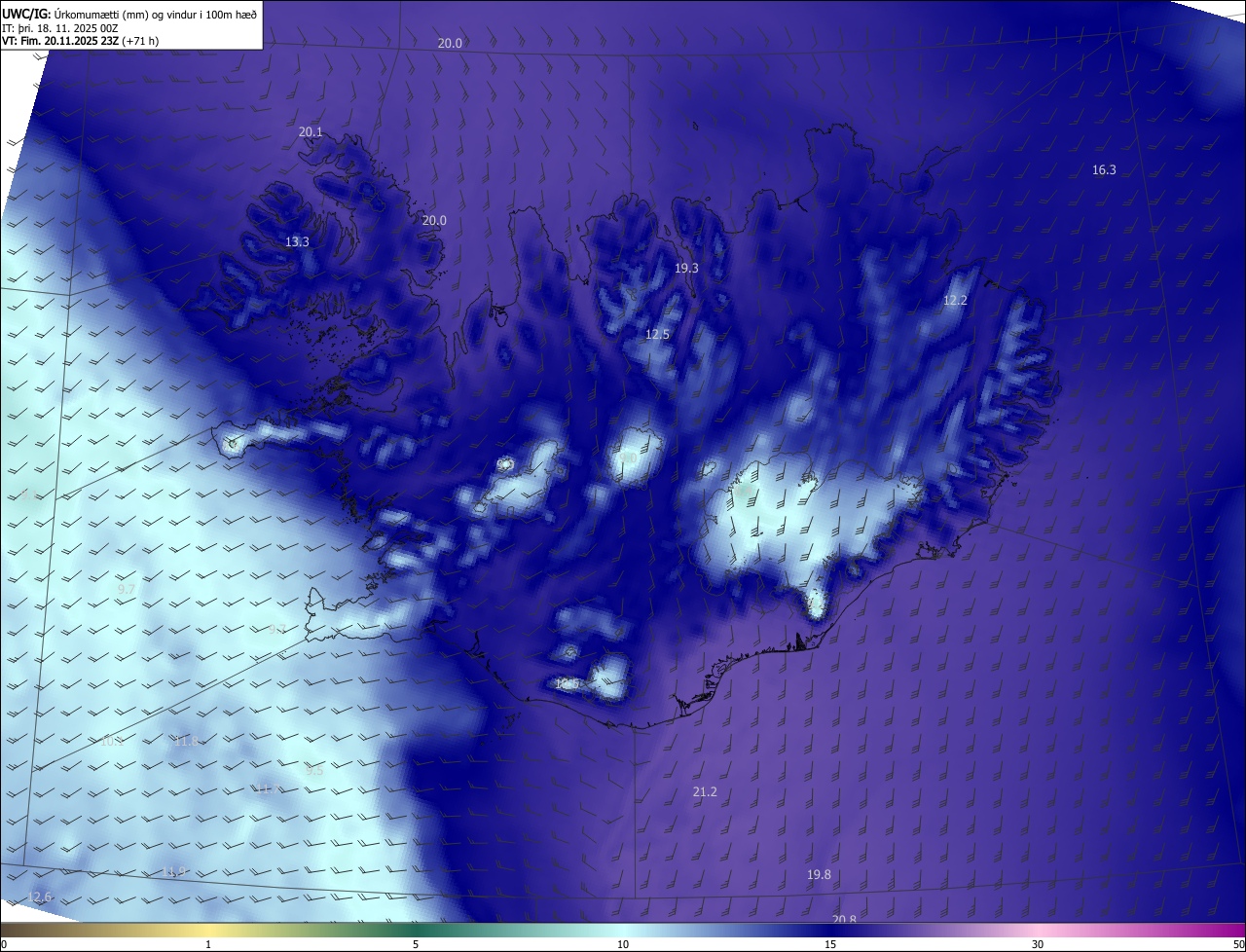Click the '0' label on the color scale
The height and width of the screenshot is (952, 1246).
pos(4,945)
